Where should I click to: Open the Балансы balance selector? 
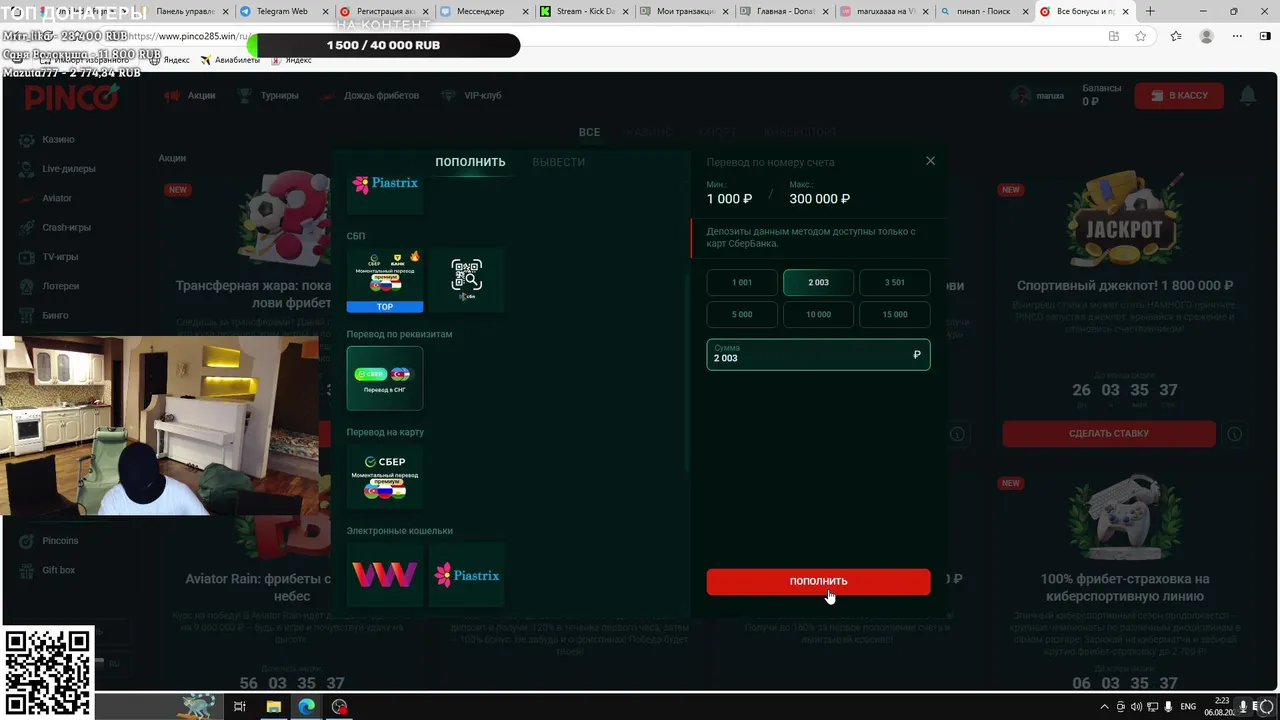1102,95
